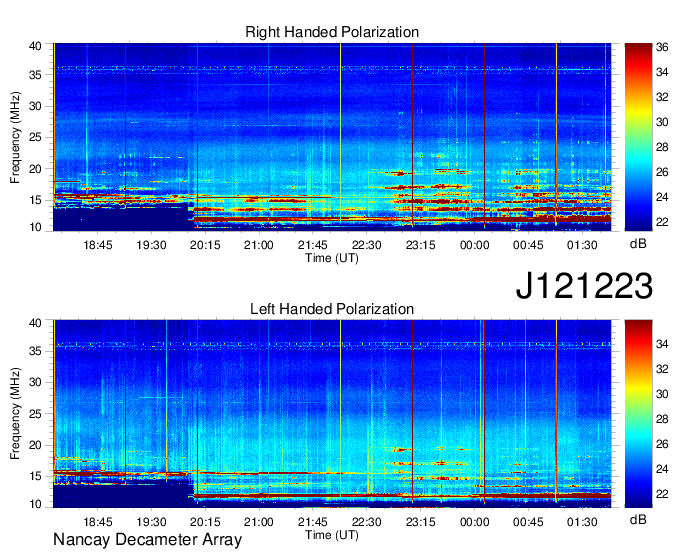Click the 15 MHz tick of Right Handed plot
680x552 pixels.
35,200
